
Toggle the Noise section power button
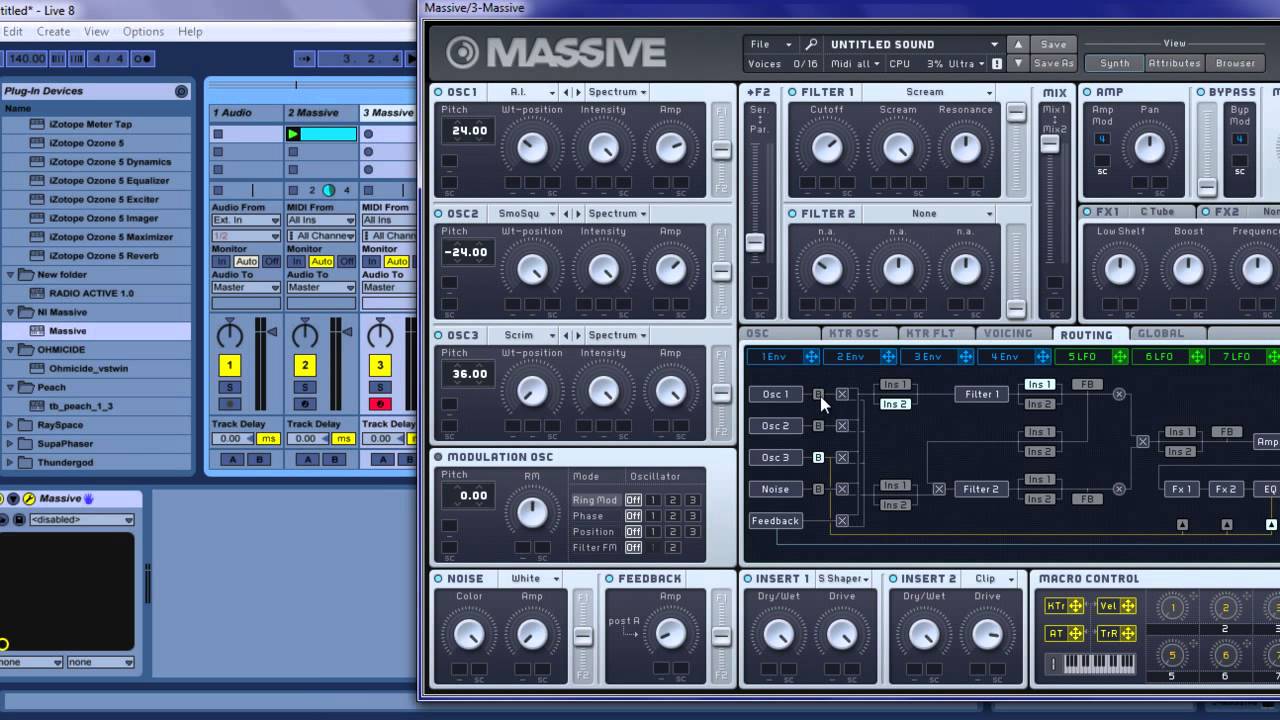click(439, 579)
